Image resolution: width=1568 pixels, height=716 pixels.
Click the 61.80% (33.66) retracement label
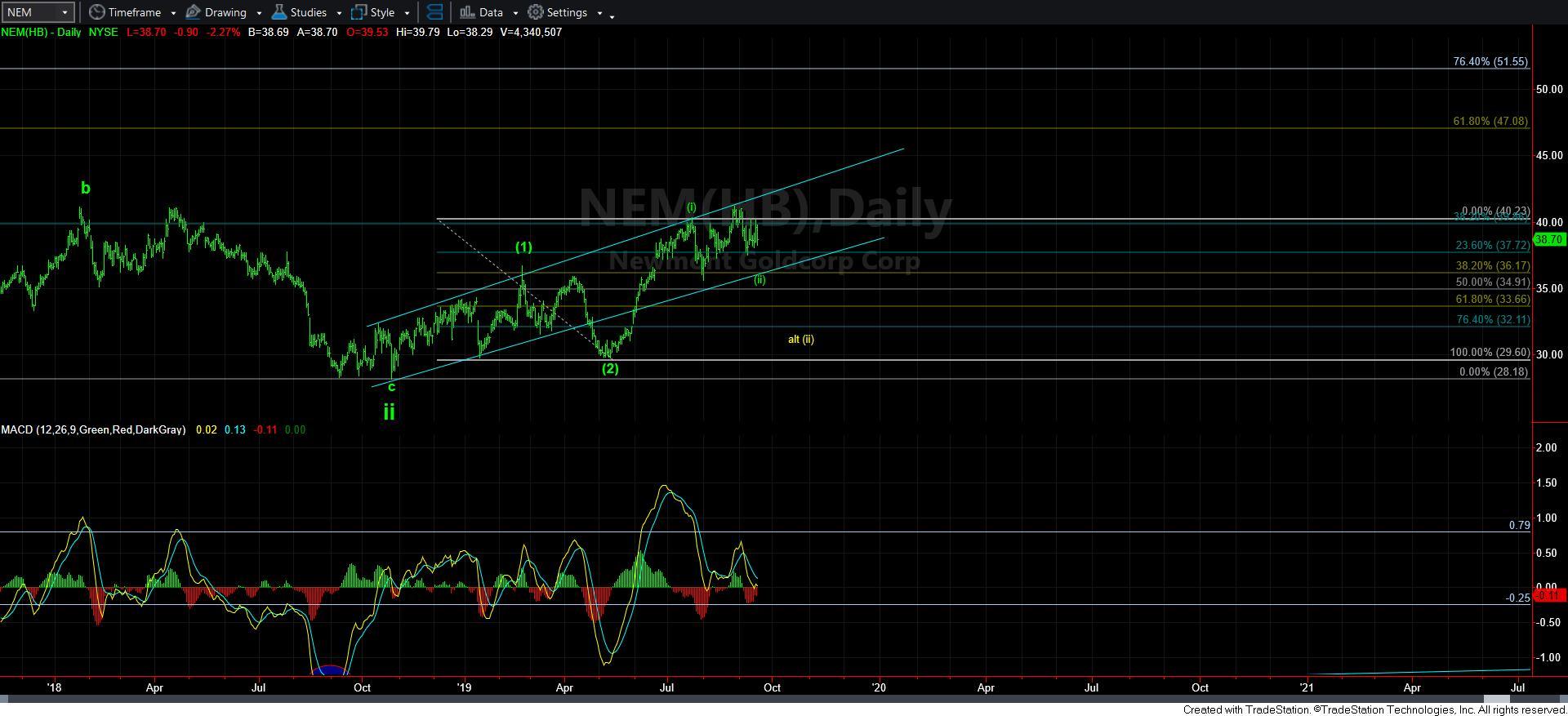pyautogui.click(x=1493, y=299)
